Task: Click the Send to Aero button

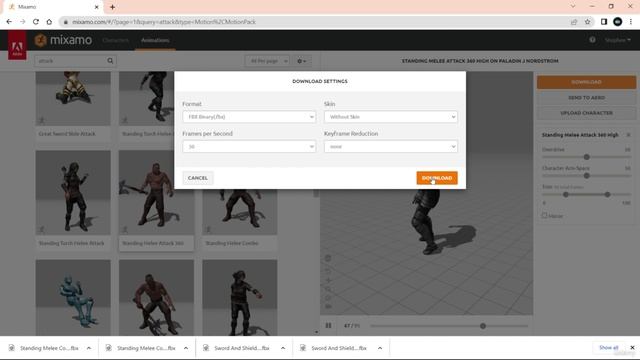Action: coord(586,98)
